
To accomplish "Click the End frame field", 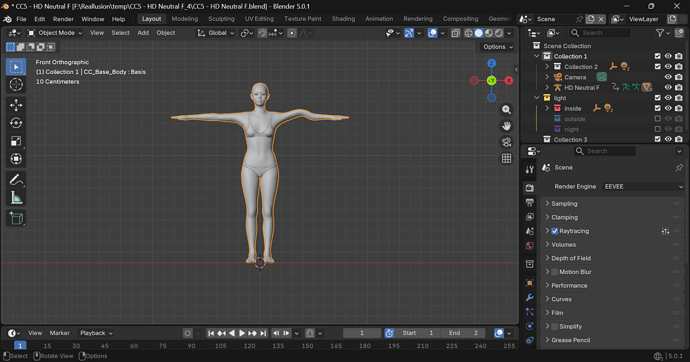I will pos(463,333).
